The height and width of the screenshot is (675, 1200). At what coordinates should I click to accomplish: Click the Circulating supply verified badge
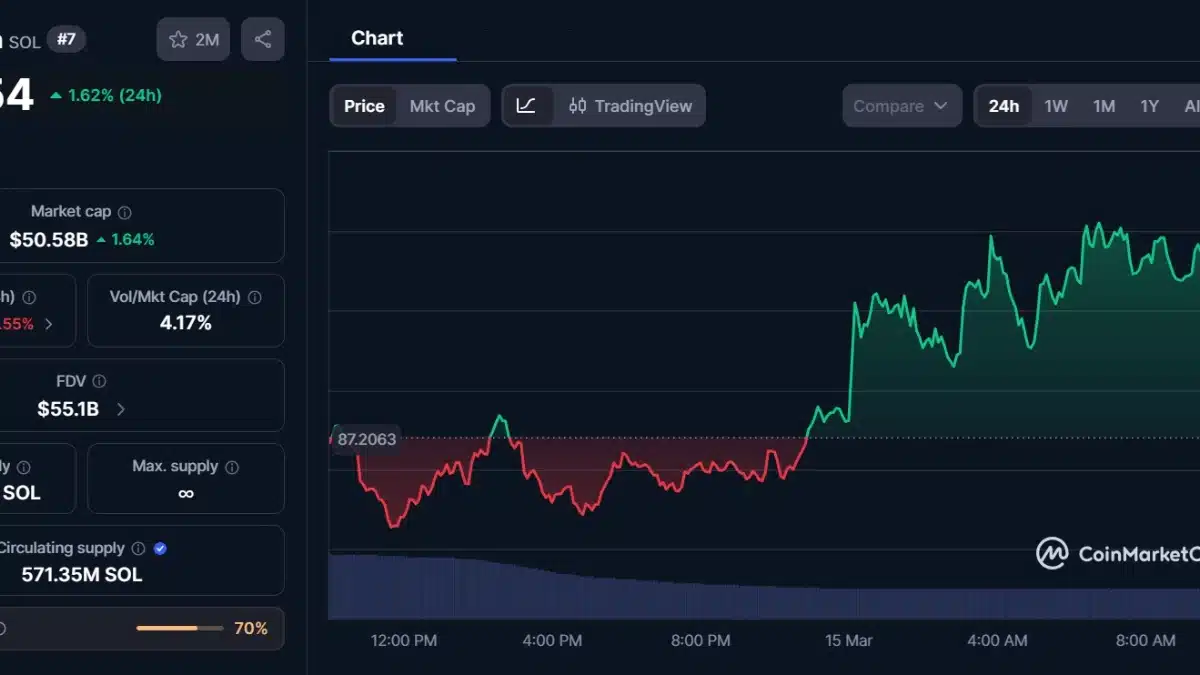click(x=160, y=548)
